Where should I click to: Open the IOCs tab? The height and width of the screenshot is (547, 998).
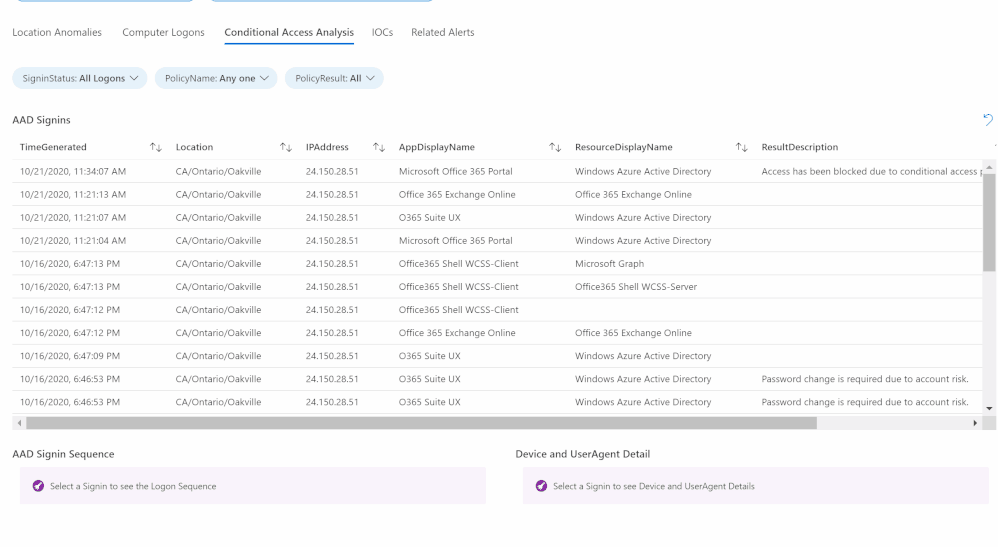click(383, 32)
